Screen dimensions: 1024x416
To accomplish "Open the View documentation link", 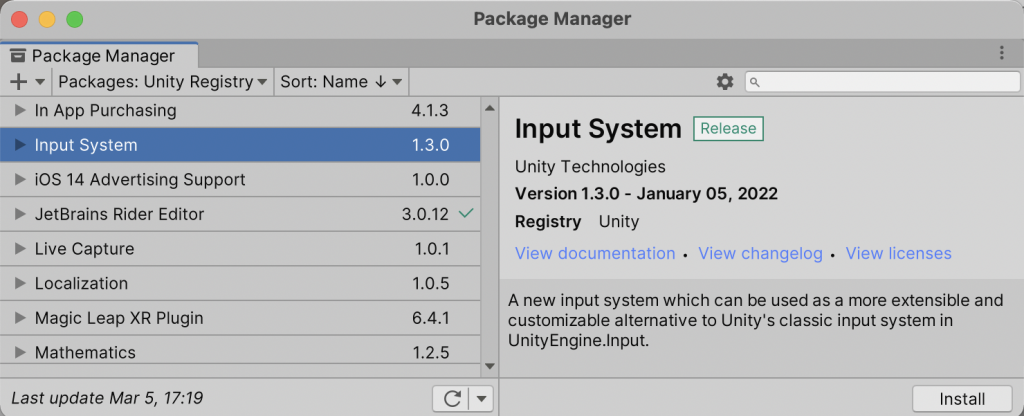I will (x=595, y=254).
